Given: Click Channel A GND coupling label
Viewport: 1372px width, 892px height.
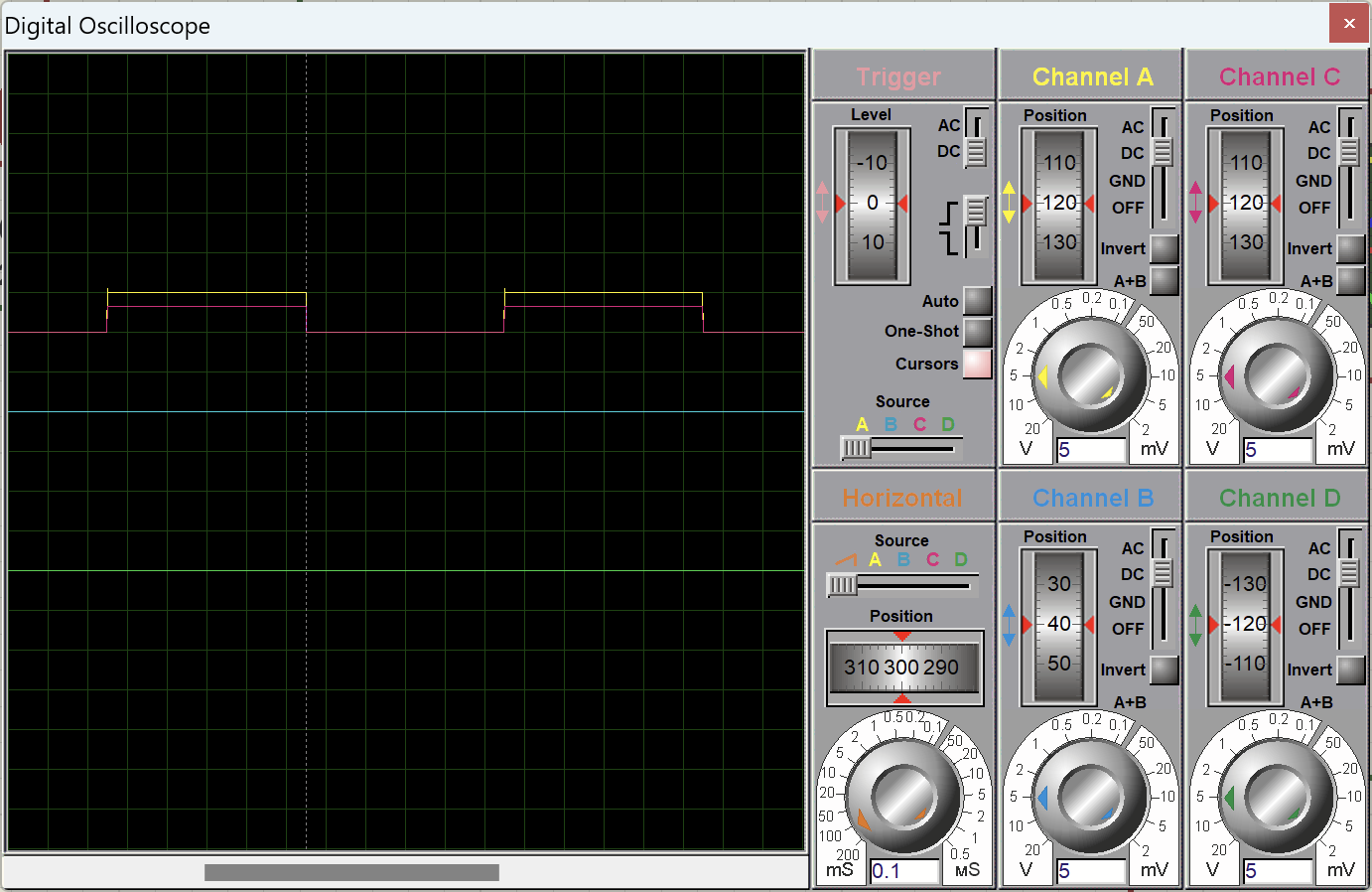Looking at the screenshot, I should click(1127, 181).
